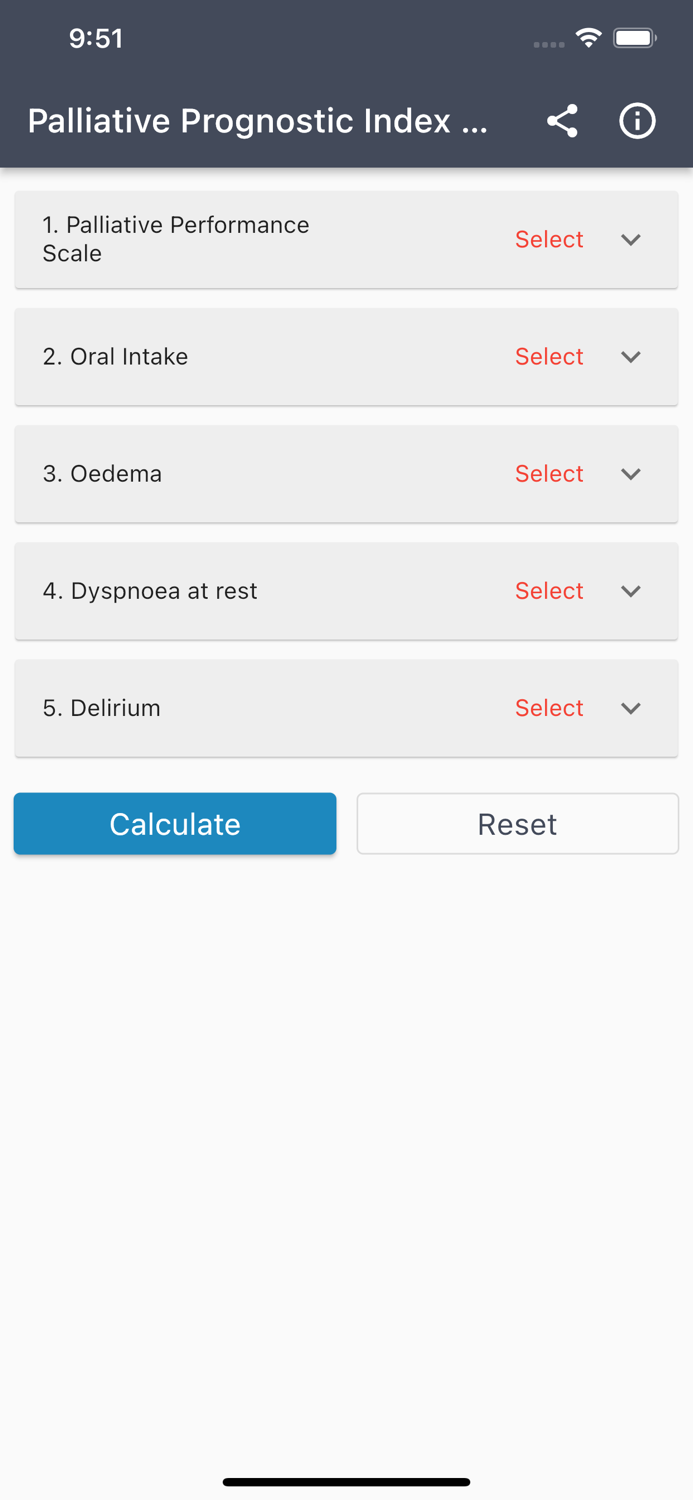Tap the battery status icon
This screenshot has width=693, height=1500.
[635, 38]
